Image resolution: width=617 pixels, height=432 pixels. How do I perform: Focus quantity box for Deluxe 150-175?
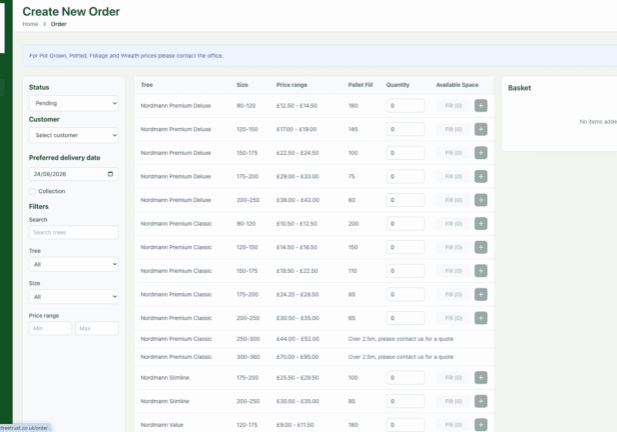pyautogui.click(x=405, y=153)
